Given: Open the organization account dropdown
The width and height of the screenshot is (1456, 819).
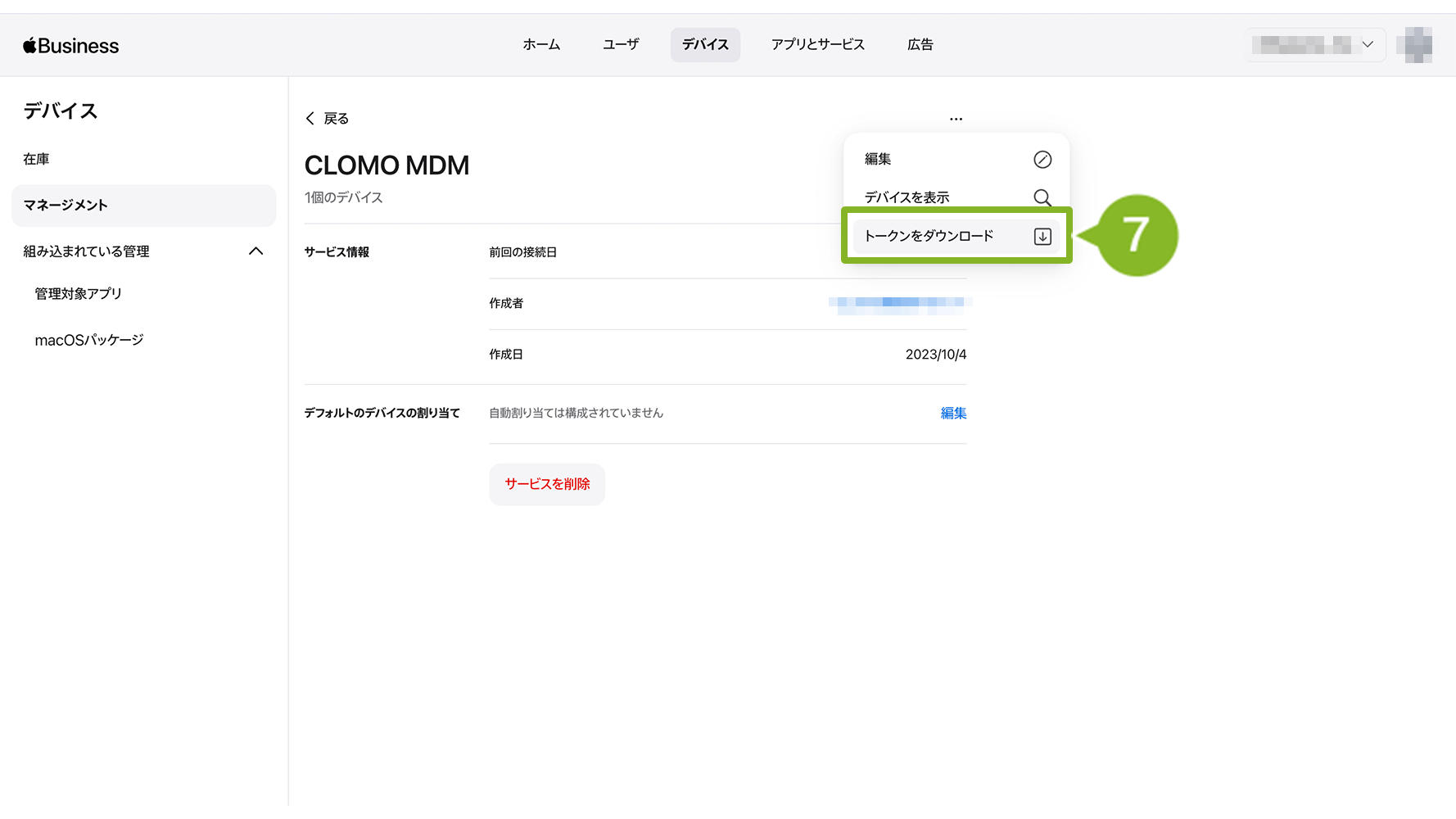Looking at the screenshot, I should [x=1315, y=45].
